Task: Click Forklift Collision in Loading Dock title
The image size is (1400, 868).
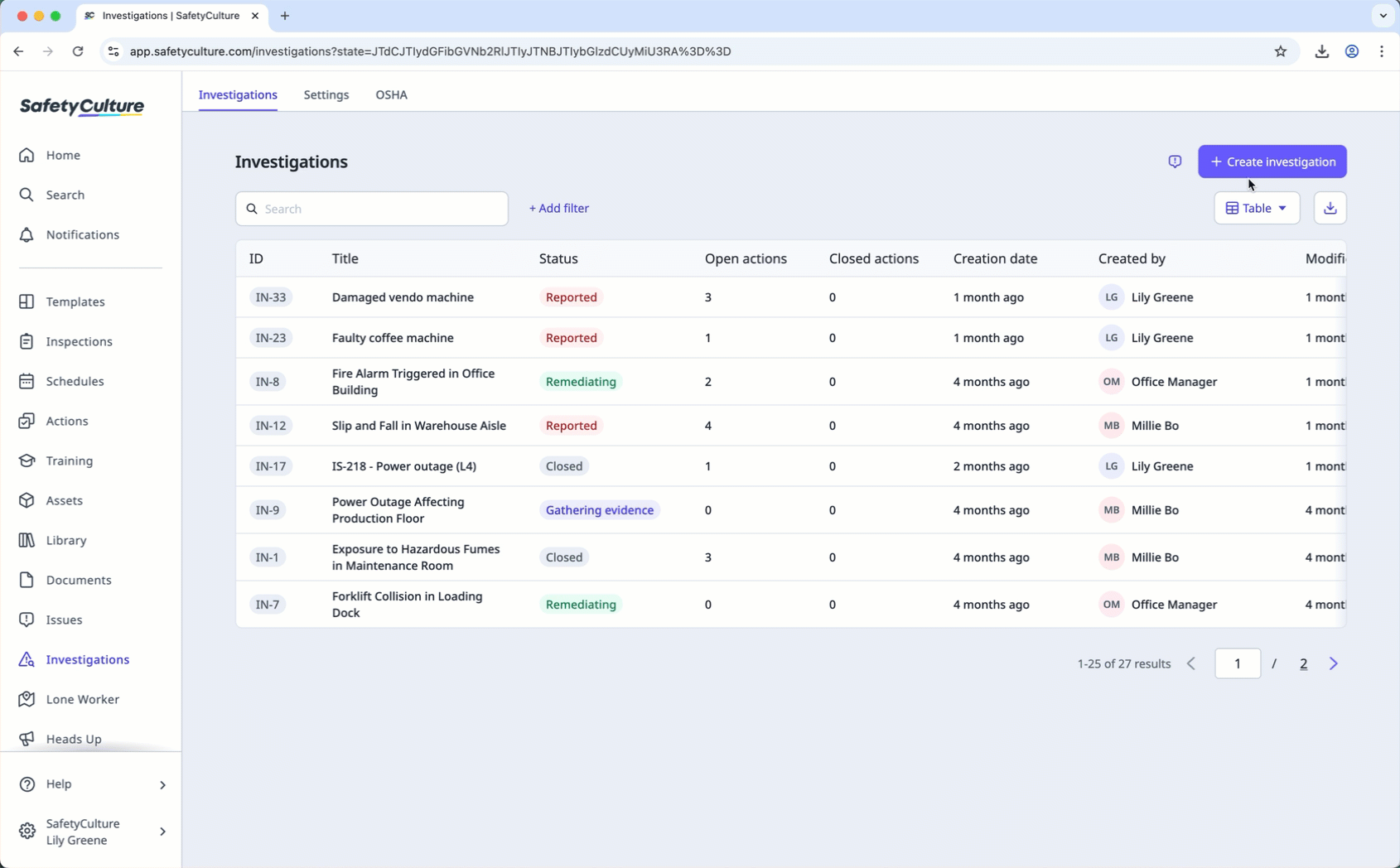Action: 407,605
